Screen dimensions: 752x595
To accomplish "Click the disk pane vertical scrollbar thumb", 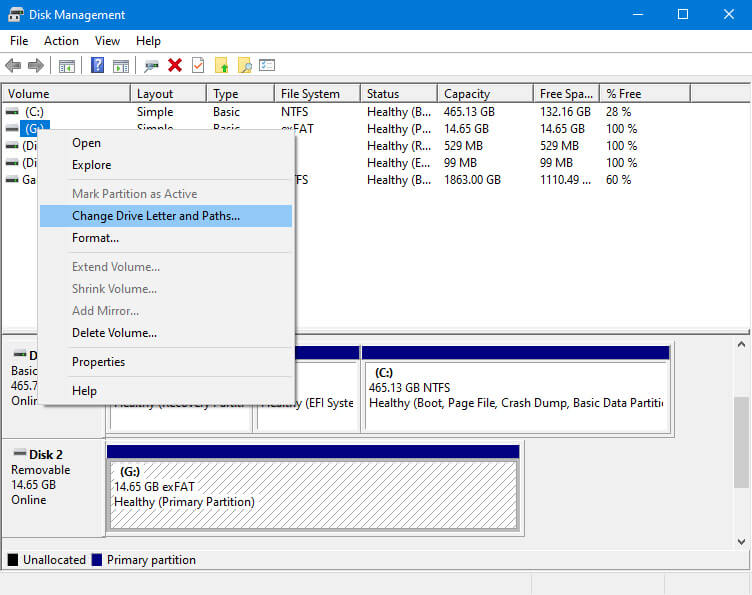I will tap(741, 442).
